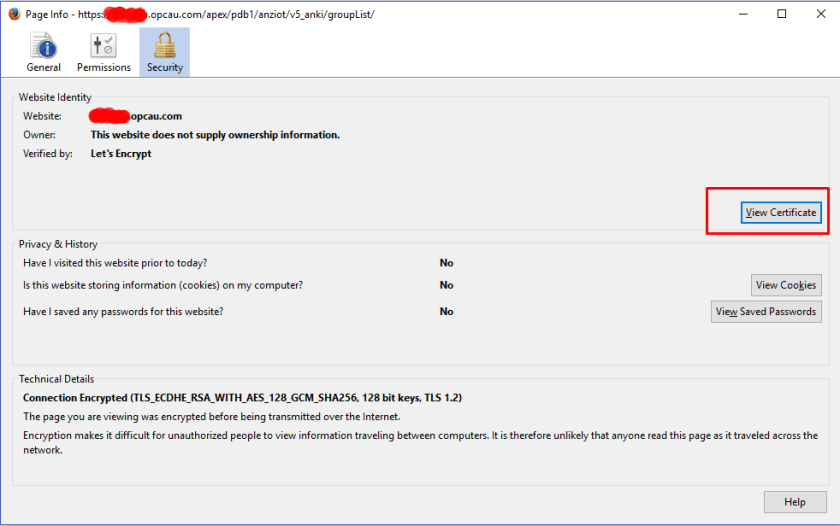The width and height of the screenshot is (840, 526).
Task: Click the Security padlock icon
Action: [x=164, y=46]
